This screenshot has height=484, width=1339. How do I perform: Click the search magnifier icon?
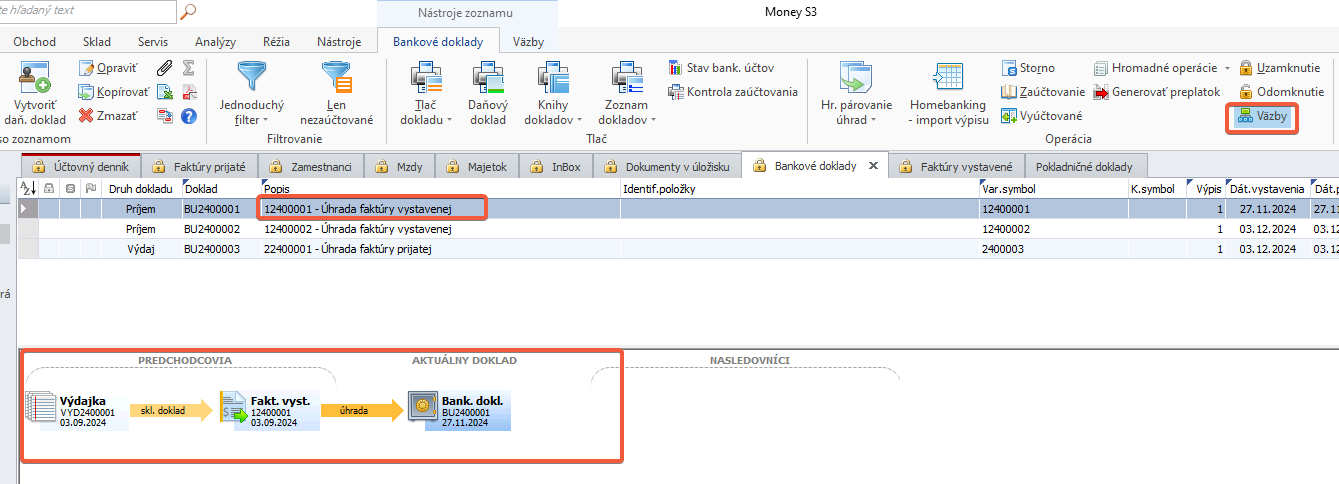pos(188,12)
